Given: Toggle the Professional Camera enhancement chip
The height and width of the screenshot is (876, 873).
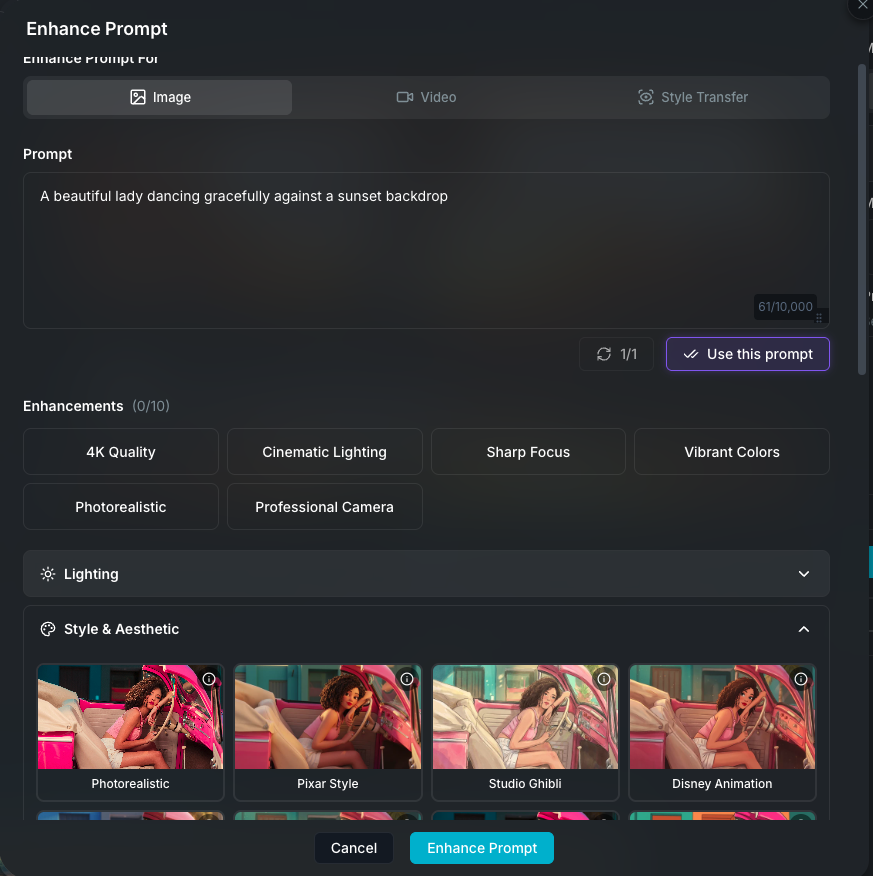Looking at the screenshot, I should tap(324, 506).
